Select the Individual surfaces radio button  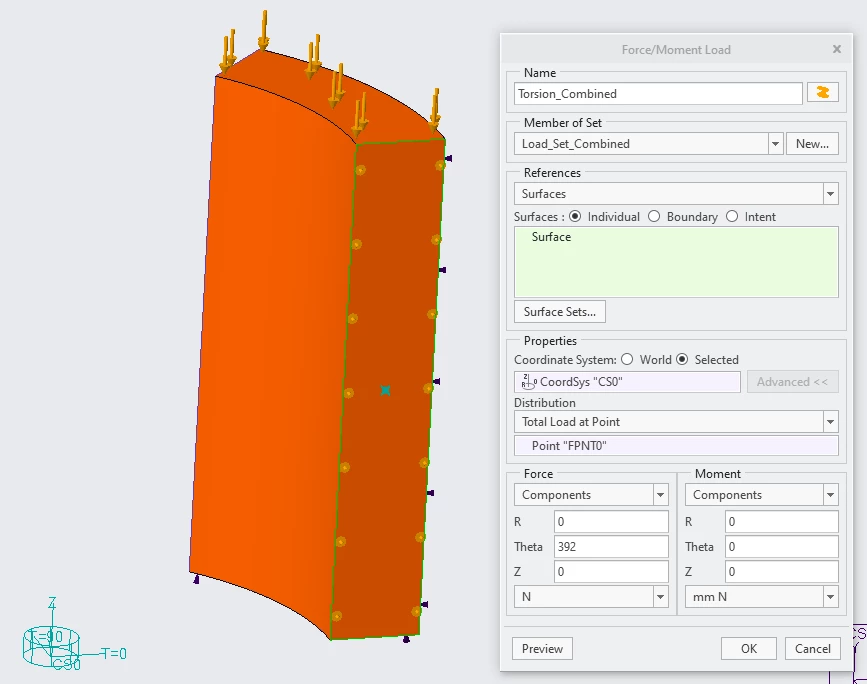click(575, 216)
